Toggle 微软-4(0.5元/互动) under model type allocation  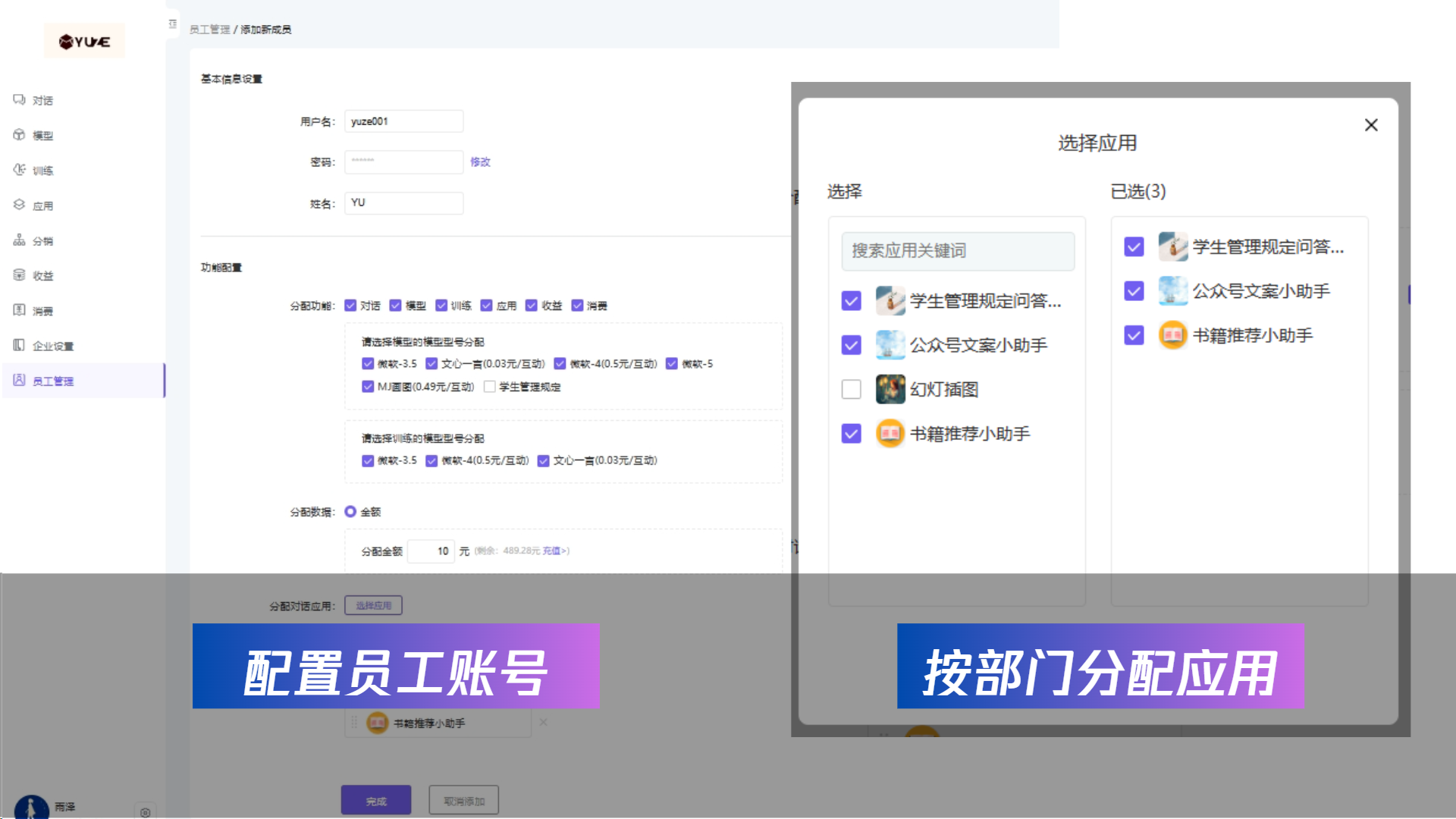(560, 363)
